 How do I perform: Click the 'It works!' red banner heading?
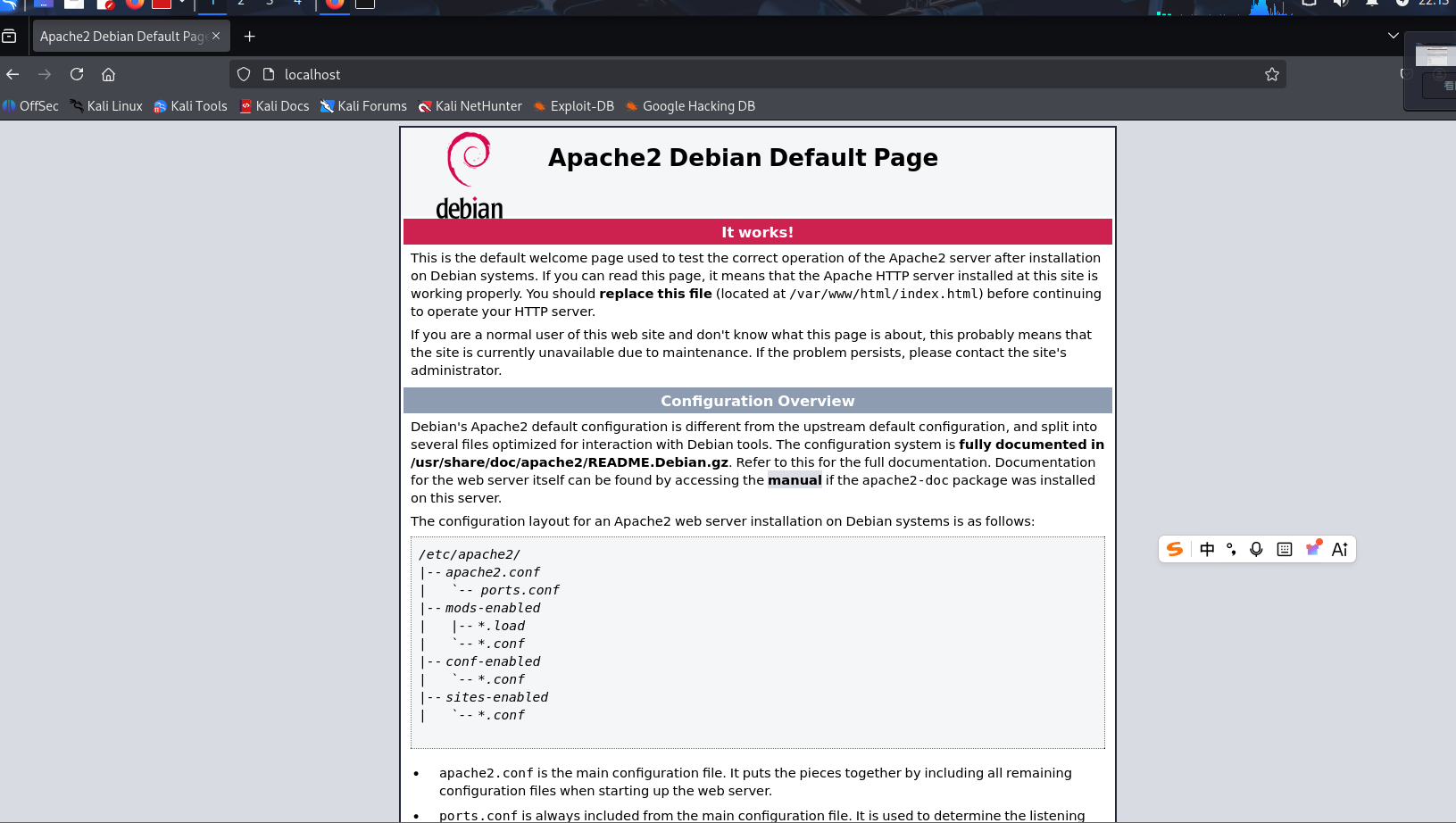tap(758, 232)
